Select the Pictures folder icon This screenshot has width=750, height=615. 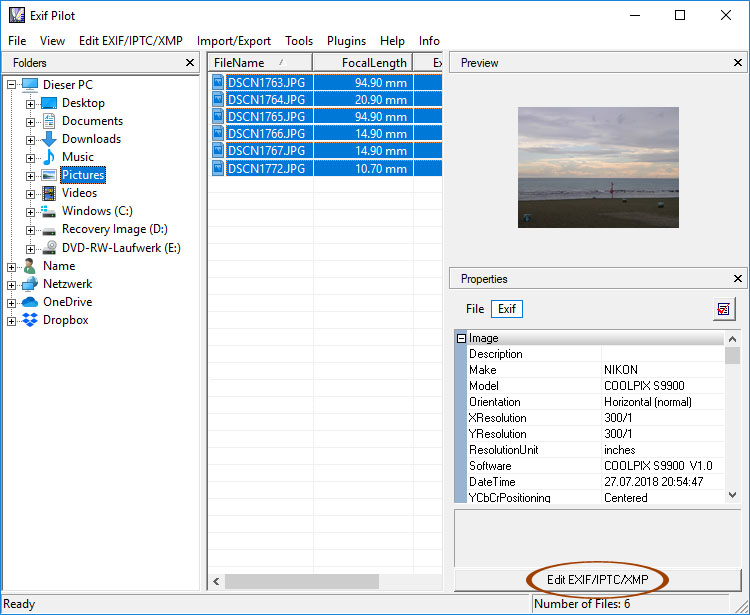coord(49,175)
